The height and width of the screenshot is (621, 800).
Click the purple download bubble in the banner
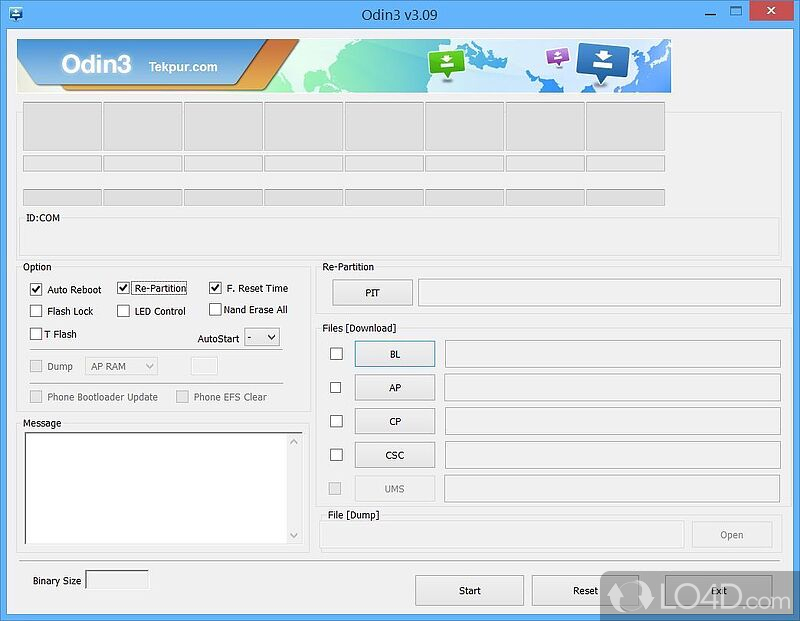pyautogui.click(x=557, y=56)
